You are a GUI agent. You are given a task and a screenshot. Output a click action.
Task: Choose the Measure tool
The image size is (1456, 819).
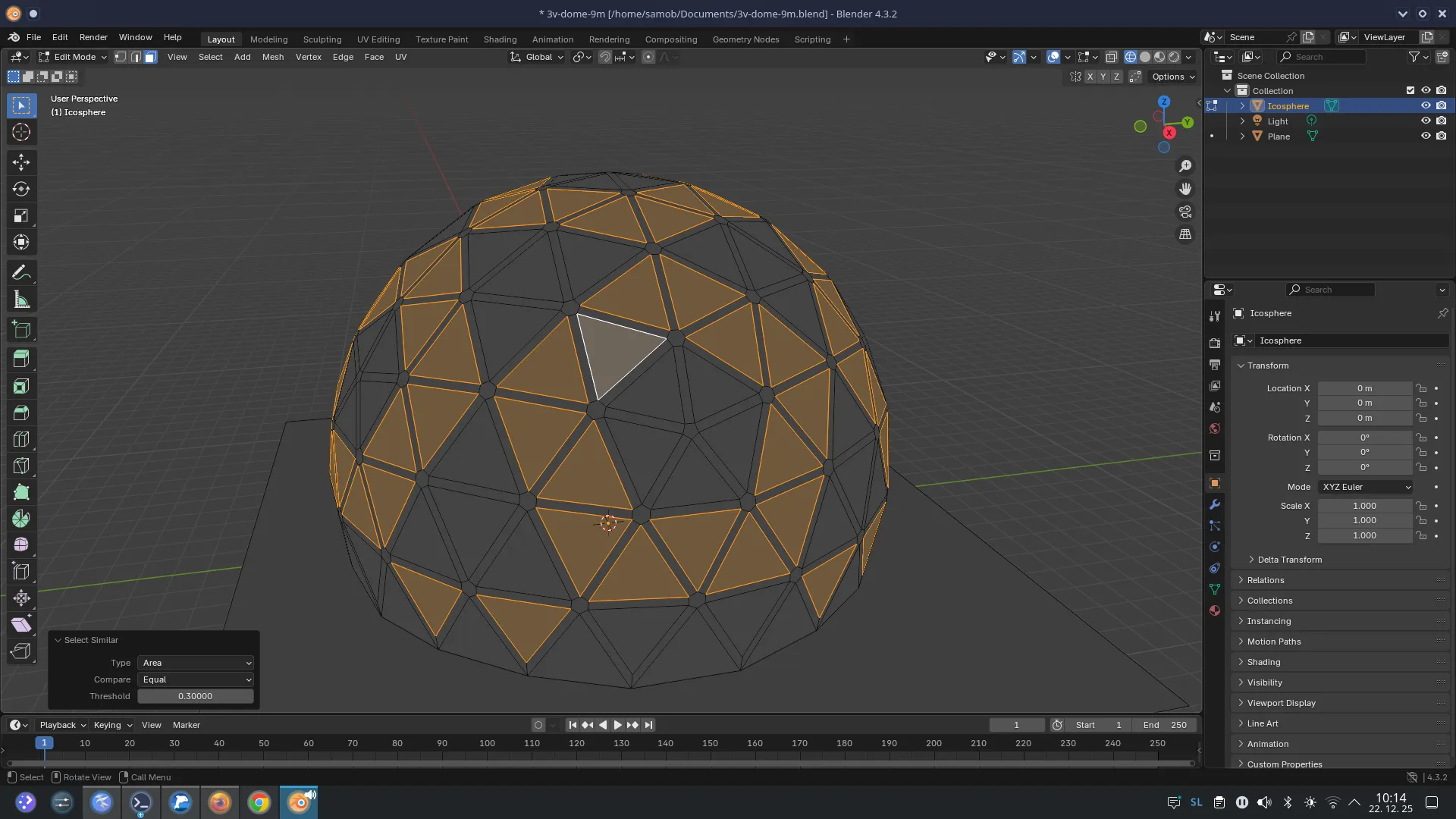pos(21,299)
